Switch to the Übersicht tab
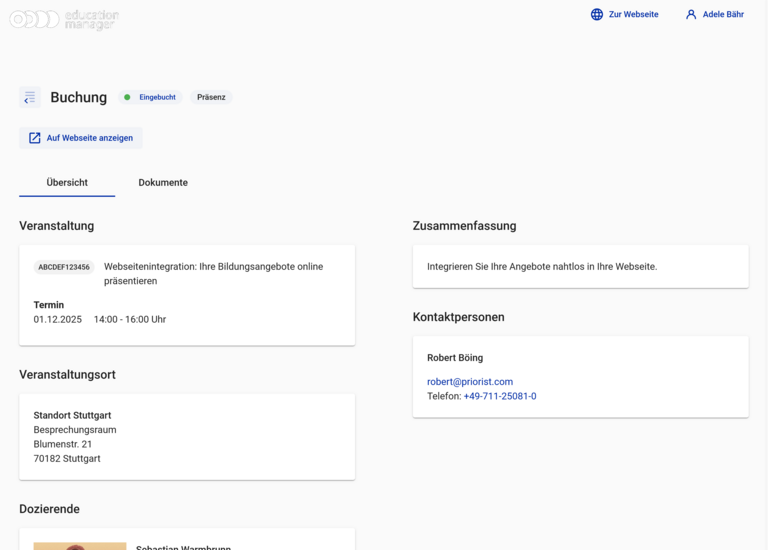Image resolution: width=768 pixels, height=550 pixels. (67, 183)
